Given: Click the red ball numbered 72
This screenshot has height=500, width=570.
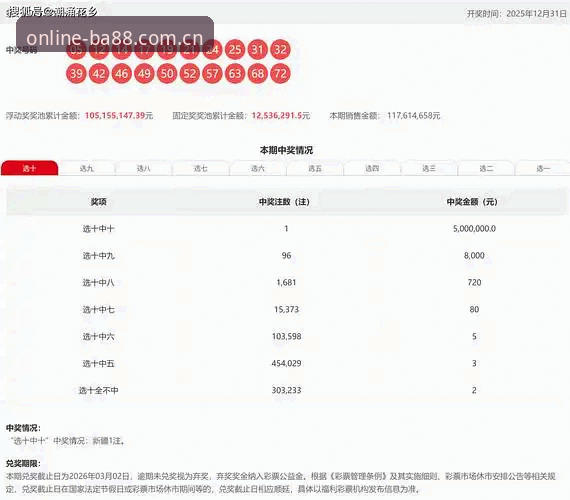Looking at the screenshot, I should pos(280,73).
